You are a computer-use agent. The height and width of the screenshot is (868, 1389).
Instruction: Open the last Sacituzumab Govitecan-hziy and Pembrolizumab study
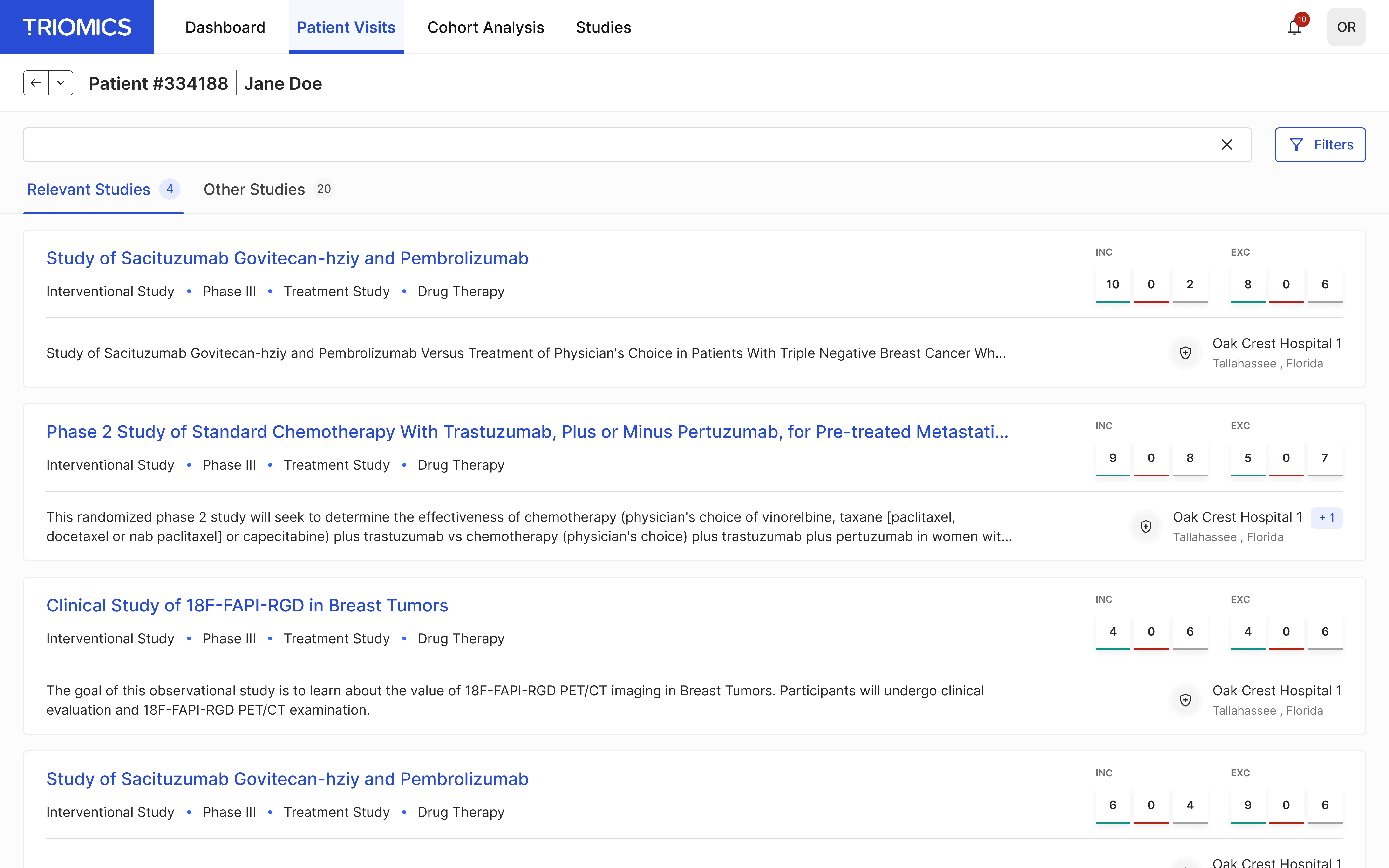287,779
